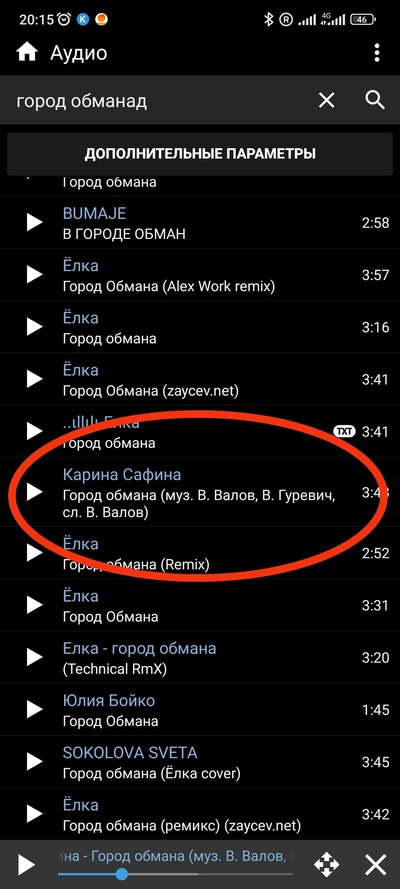
Task: Play the Юлия Бойко track
Action: pyautogui.click(x=35, y=709)
